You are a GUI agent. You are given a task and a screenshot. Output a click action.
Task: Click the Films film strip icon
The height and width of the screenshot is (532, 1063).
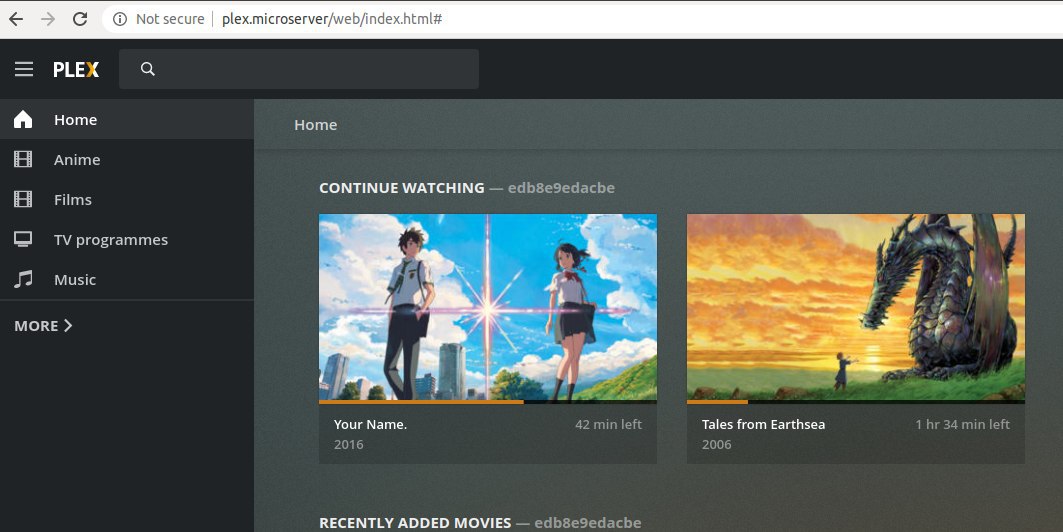pos(23,199)
